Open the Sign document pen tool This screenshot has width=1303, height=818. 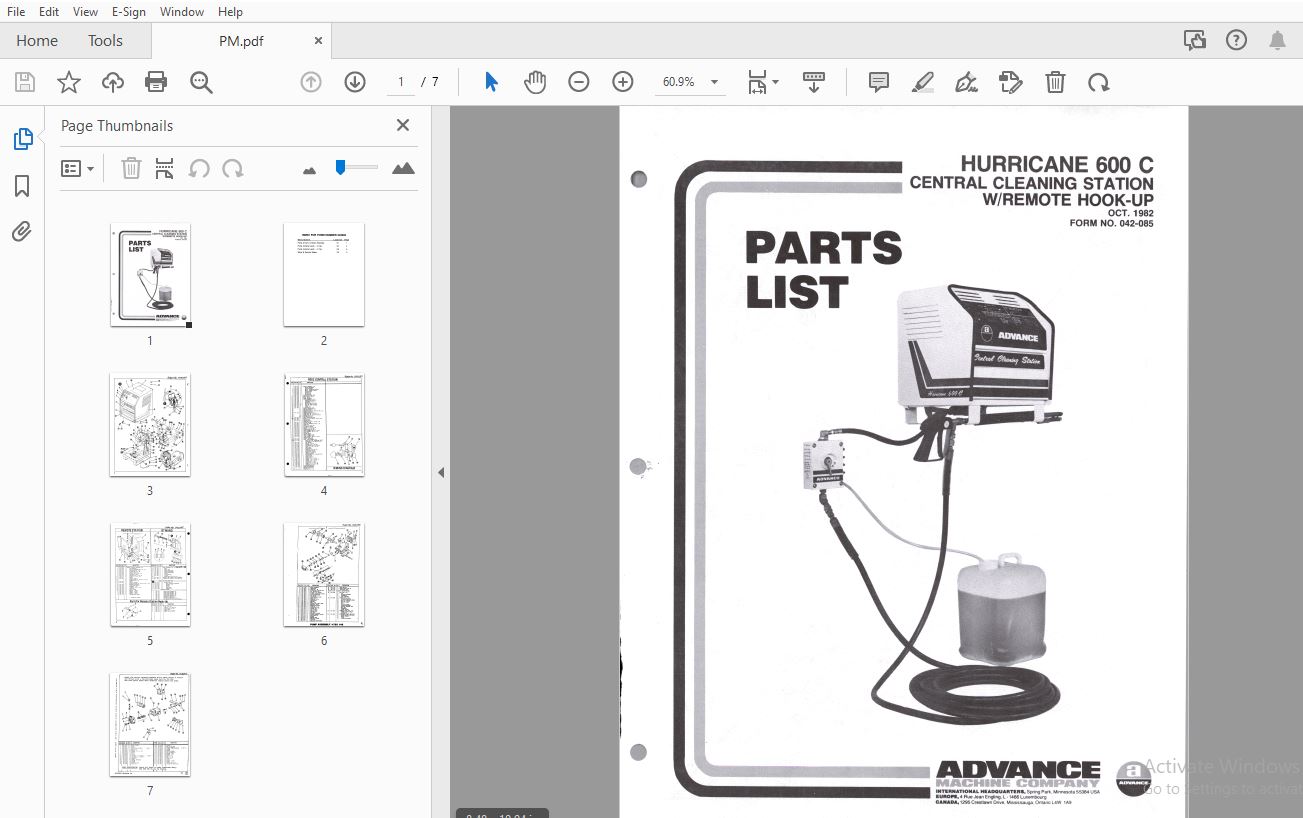967,82
